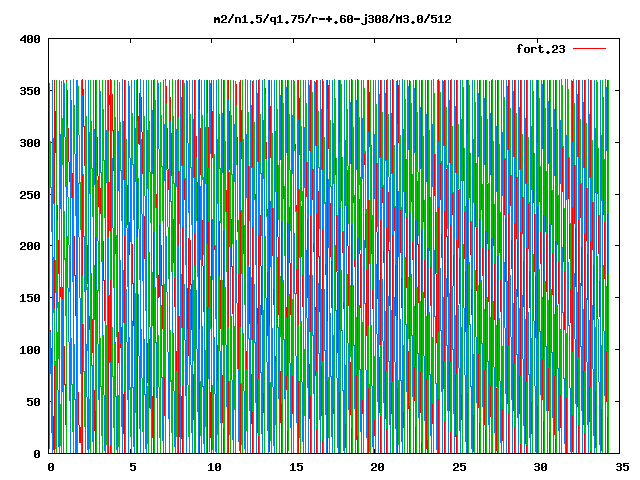This screenshot has height=480, width=640.
Task: Click the x-axis label 15
Action: (x=296, y=467)
